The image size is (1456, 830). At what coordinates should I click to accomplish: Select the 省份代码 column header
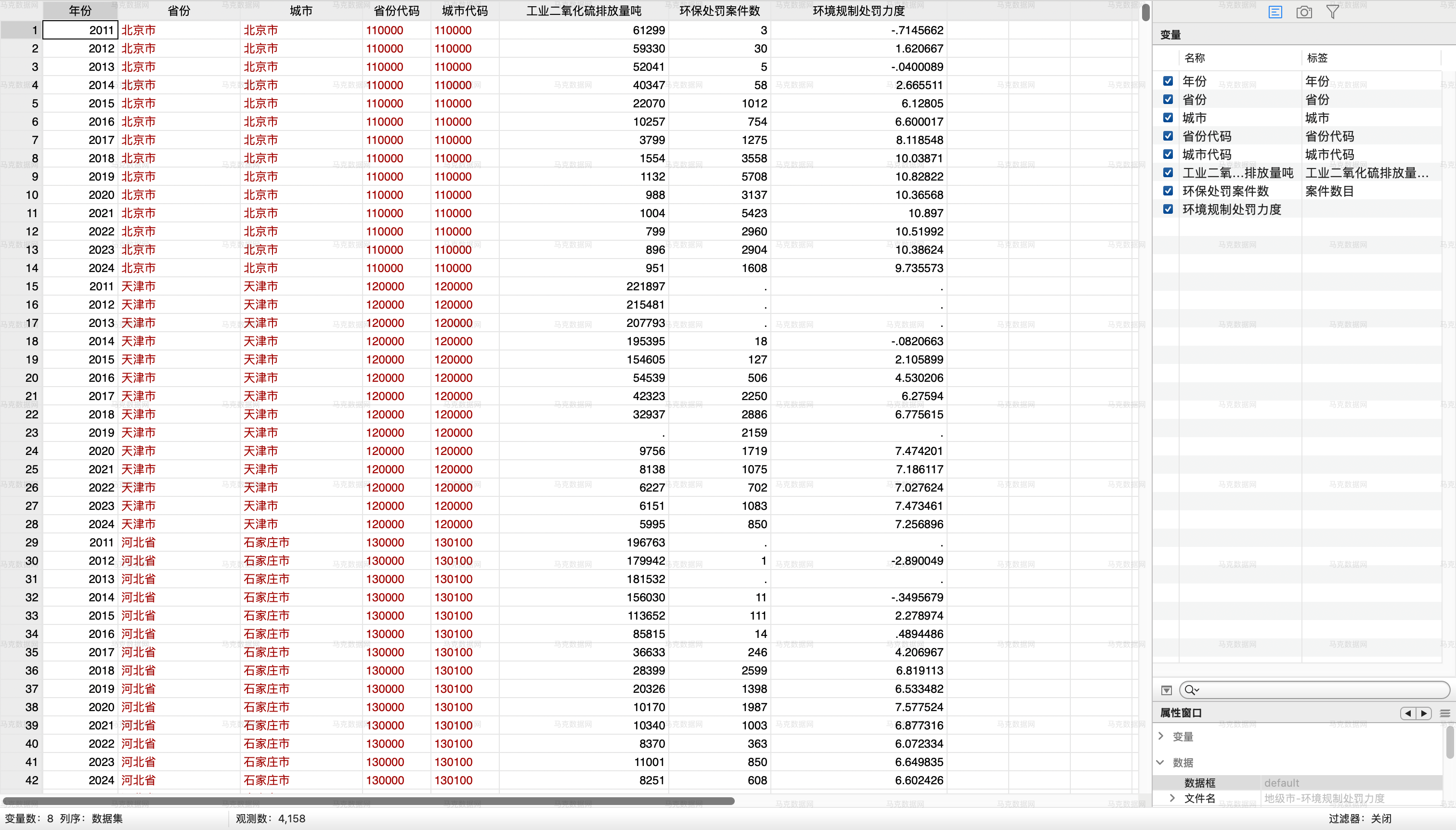point(396,11)
